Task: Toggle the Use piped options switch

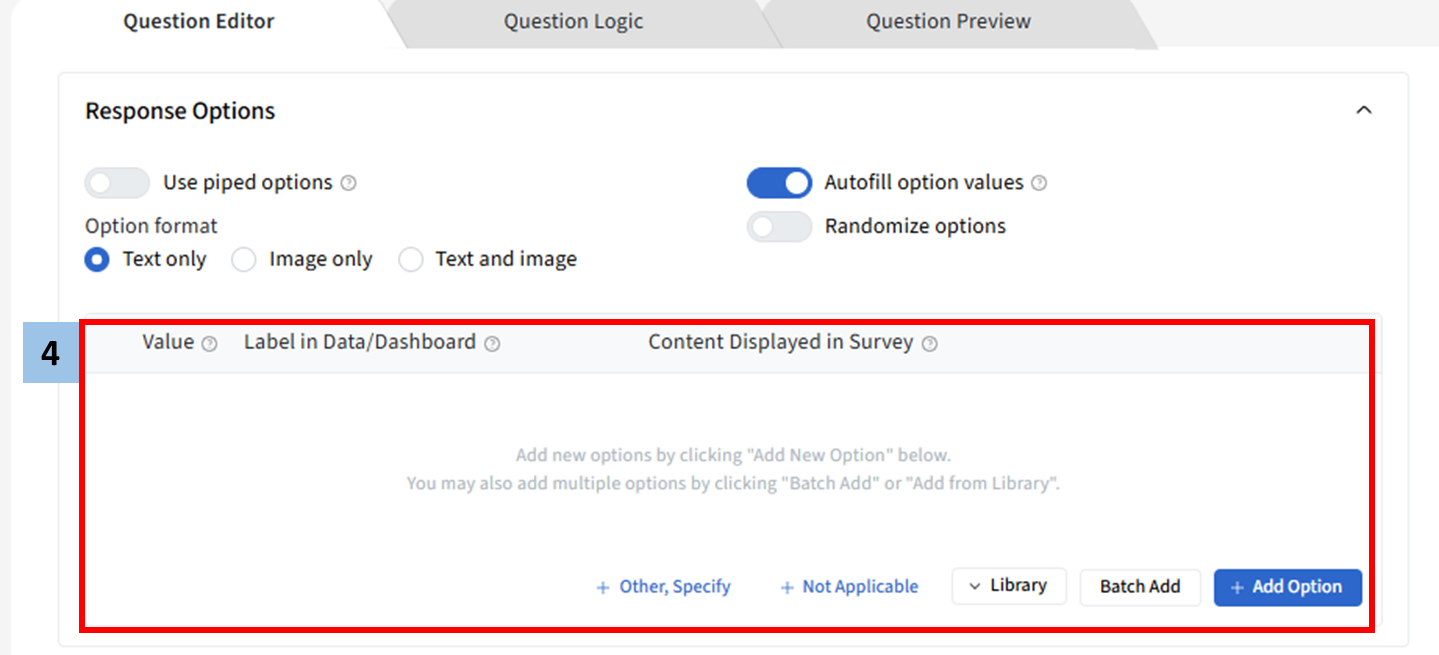Action: (116, 183)
